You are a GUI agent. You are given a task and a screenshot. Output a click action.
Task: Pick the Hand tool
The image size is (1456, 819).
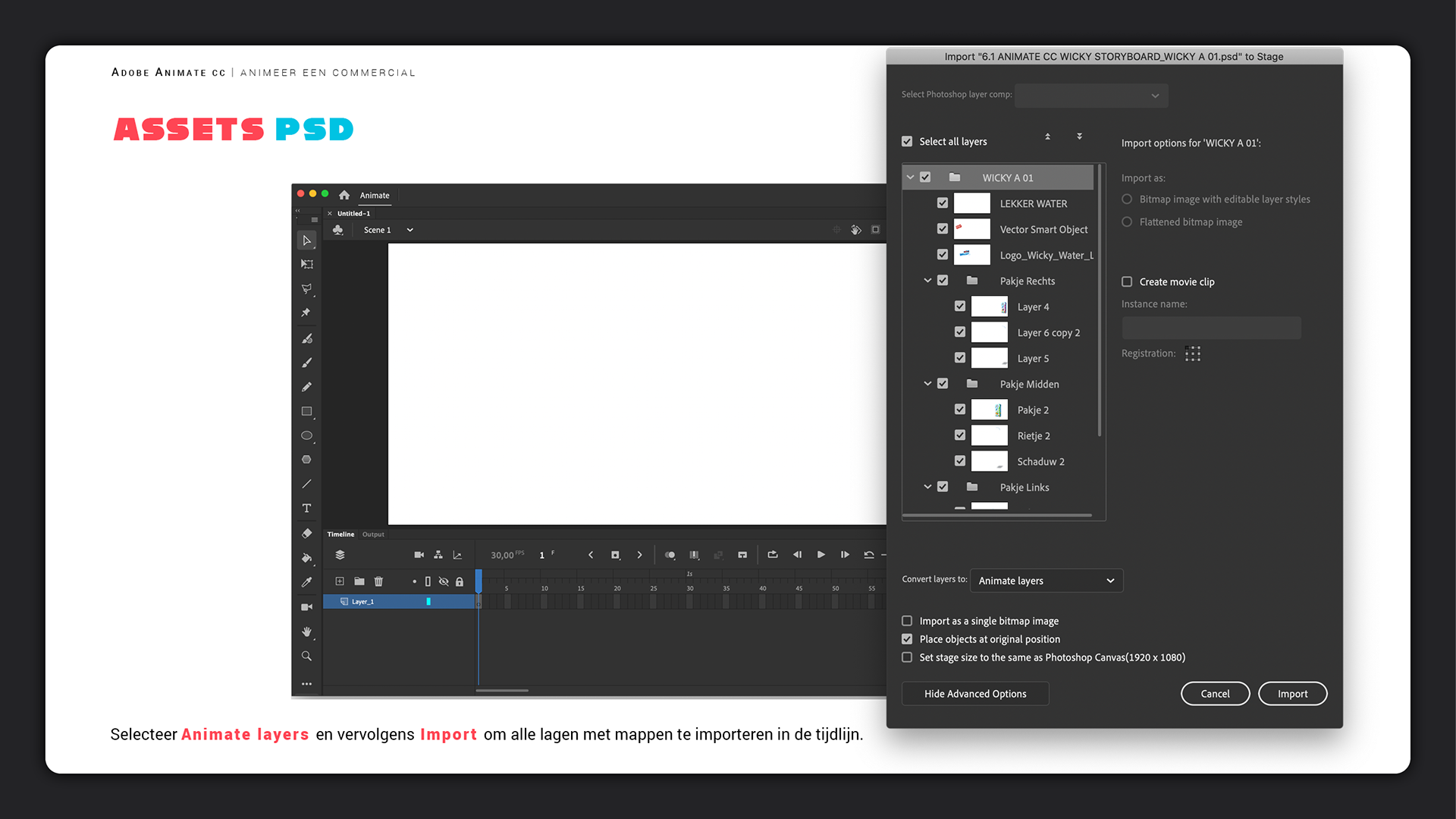pos(306,632)
